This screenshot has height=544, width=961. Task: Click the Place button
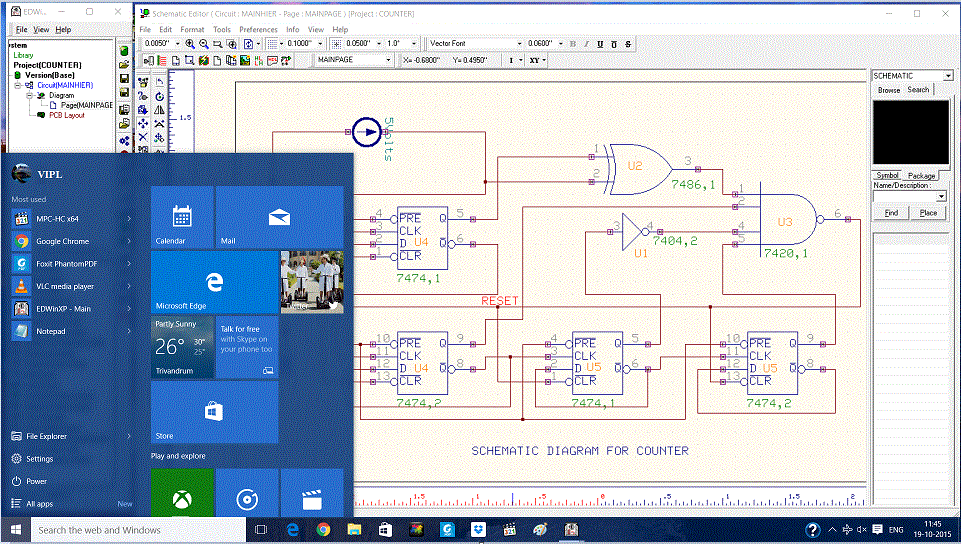click(x=928, y=213)
